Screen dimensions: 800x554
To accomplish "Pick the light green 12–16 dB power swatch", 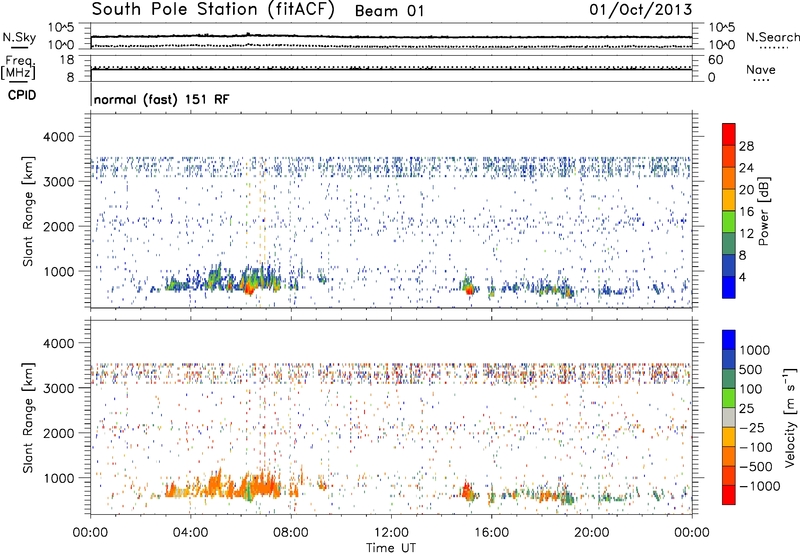I will [x=729, y=222].
